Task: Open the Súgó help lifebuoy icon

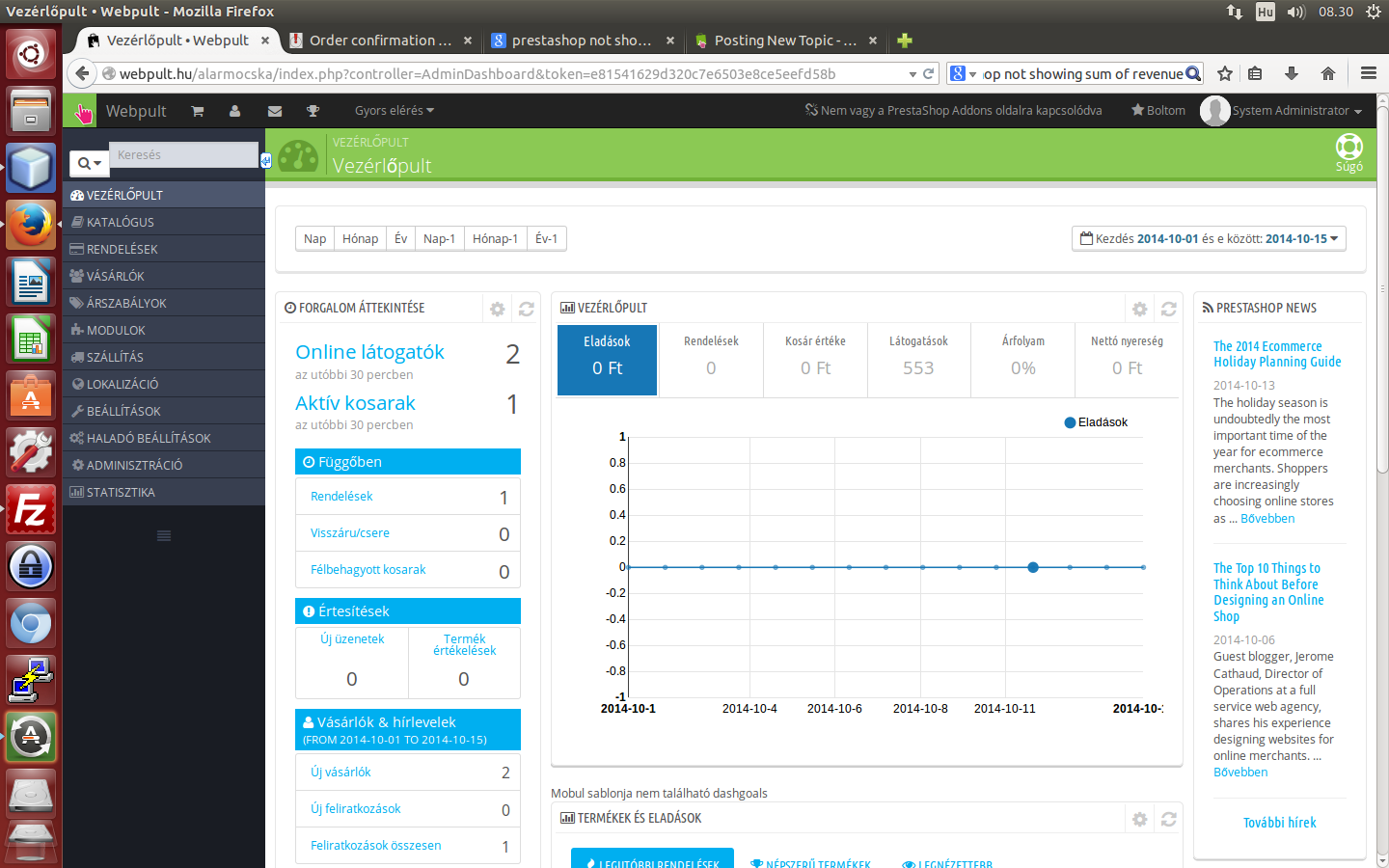Action: (x=1348, y=152)
